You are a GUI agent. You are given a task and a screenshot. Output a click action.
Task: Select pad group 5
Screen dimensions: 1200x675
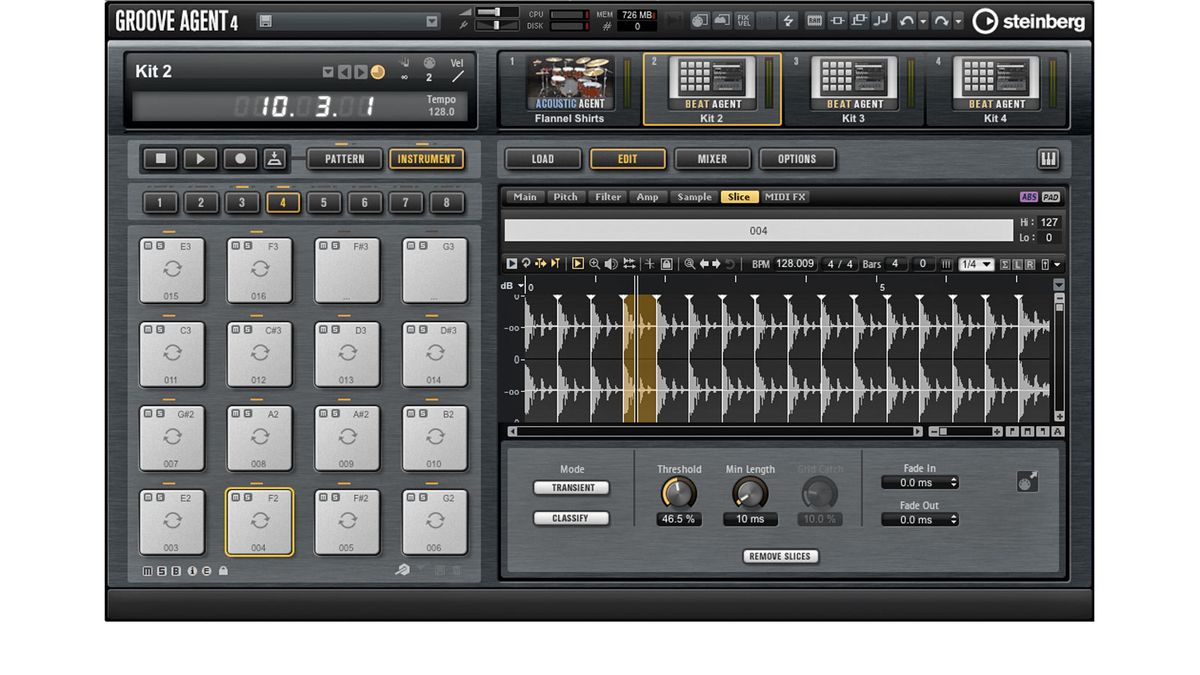click(324, 203)
